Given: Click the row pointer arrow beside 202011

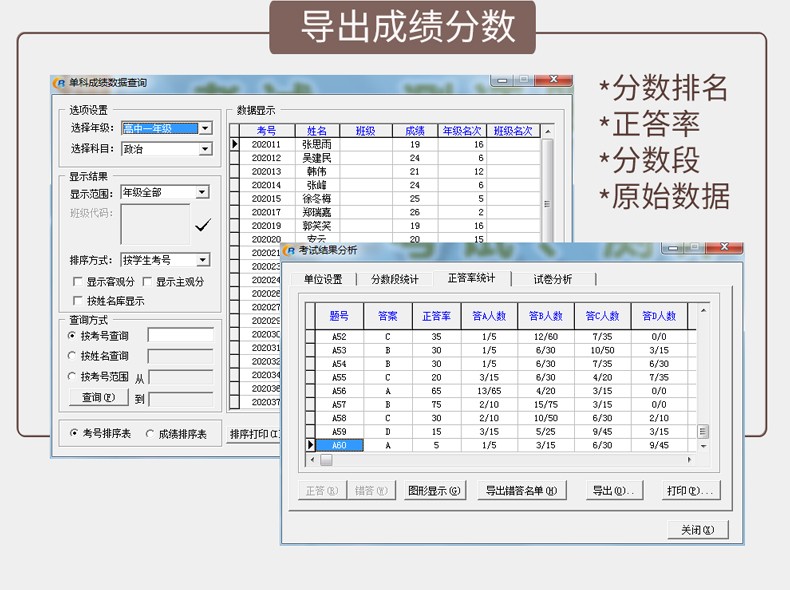Looking at the screenshot, I should pyautogui.click(x=235, y=145).
